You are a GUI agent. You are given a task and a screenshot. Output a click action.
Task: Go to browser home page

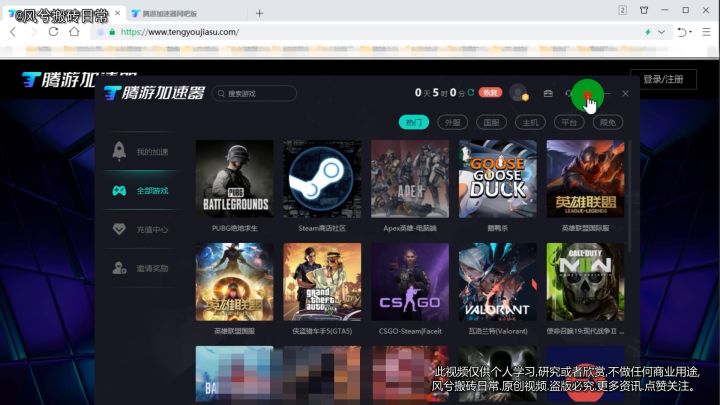pos(74,32)
